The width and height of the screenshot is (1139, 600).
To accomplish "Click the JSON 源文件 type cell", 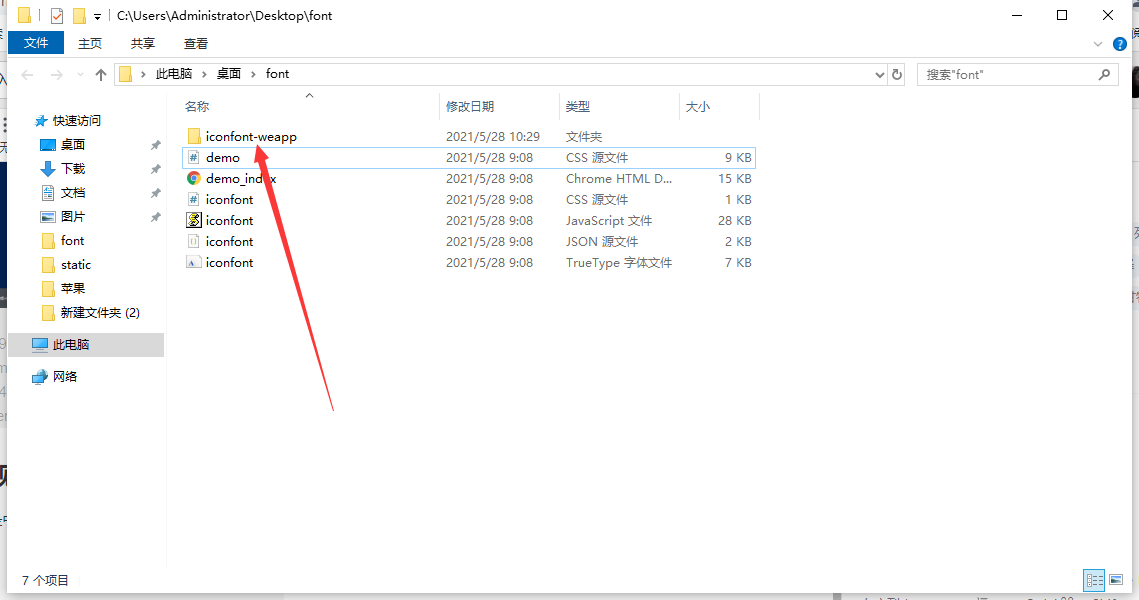I will (x=602, y=241).
